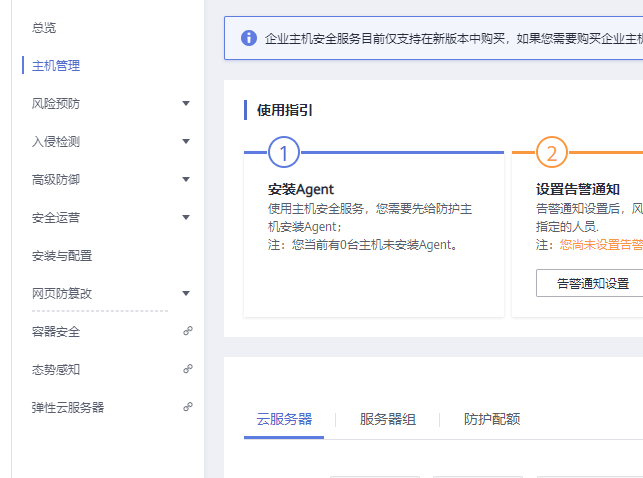Click the step 1 circle icon

click(x=284, y=153)
